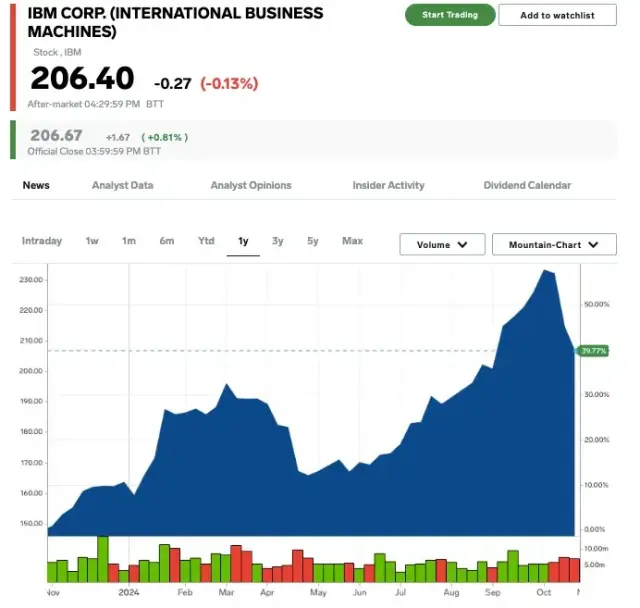Select the 1w chart range
Screen dimensions: 640x608
click(x=92, y=241)
